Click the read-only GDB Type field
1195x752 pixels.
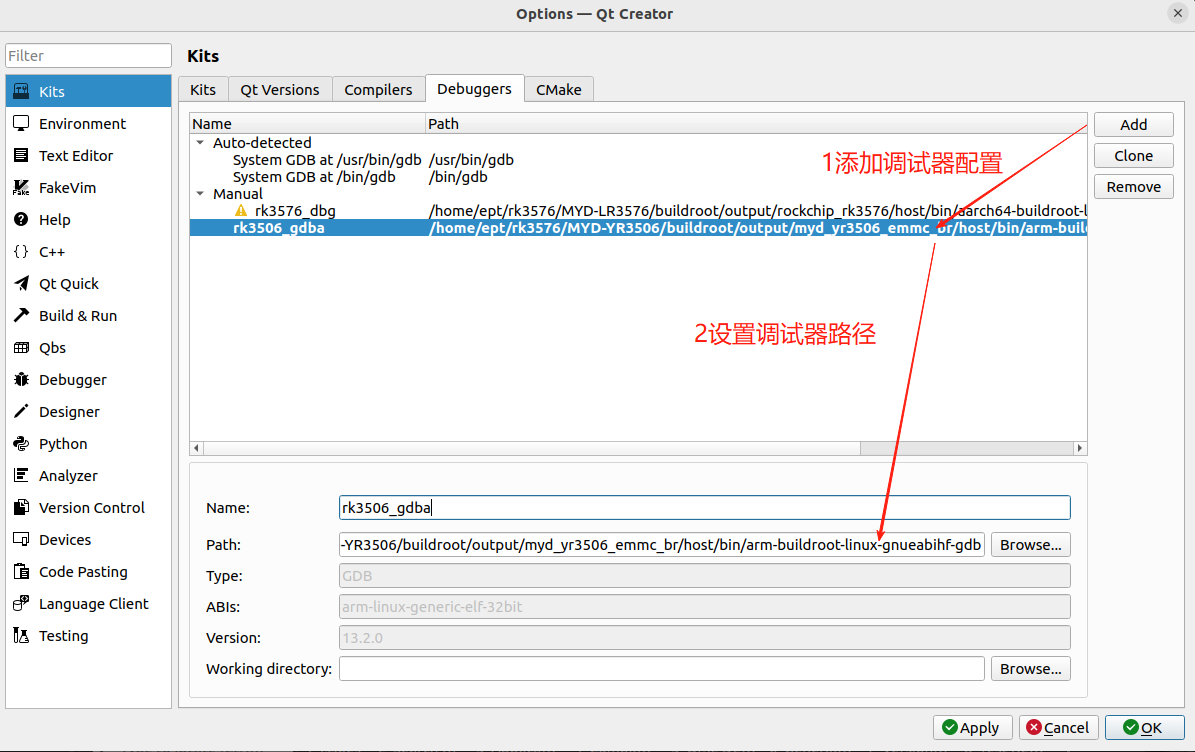704,576
